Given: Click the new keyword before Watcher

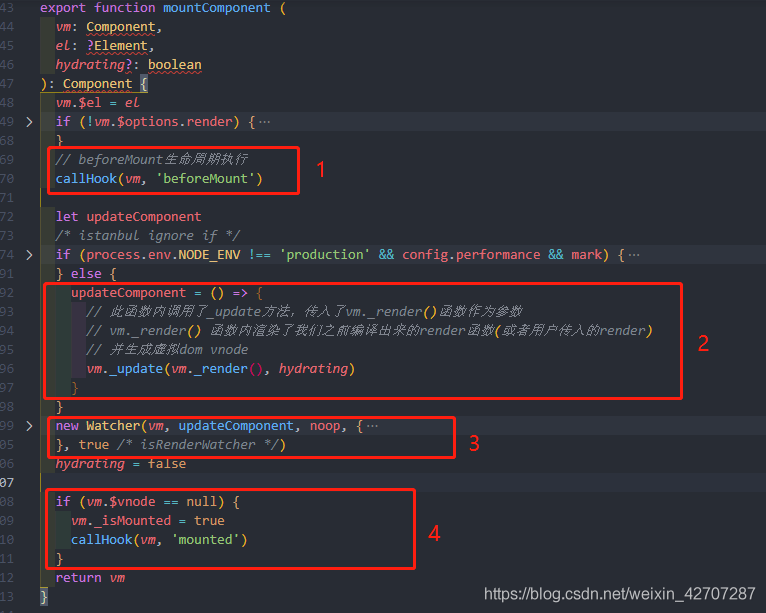Looking at the screenshot, I should 67,426.
